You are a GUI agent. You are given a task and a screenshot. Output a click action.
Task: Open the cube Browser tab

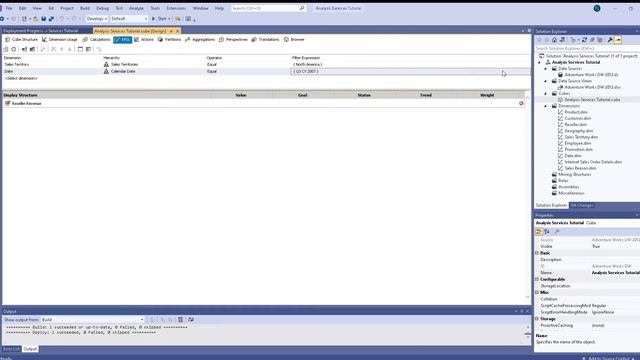294,40
